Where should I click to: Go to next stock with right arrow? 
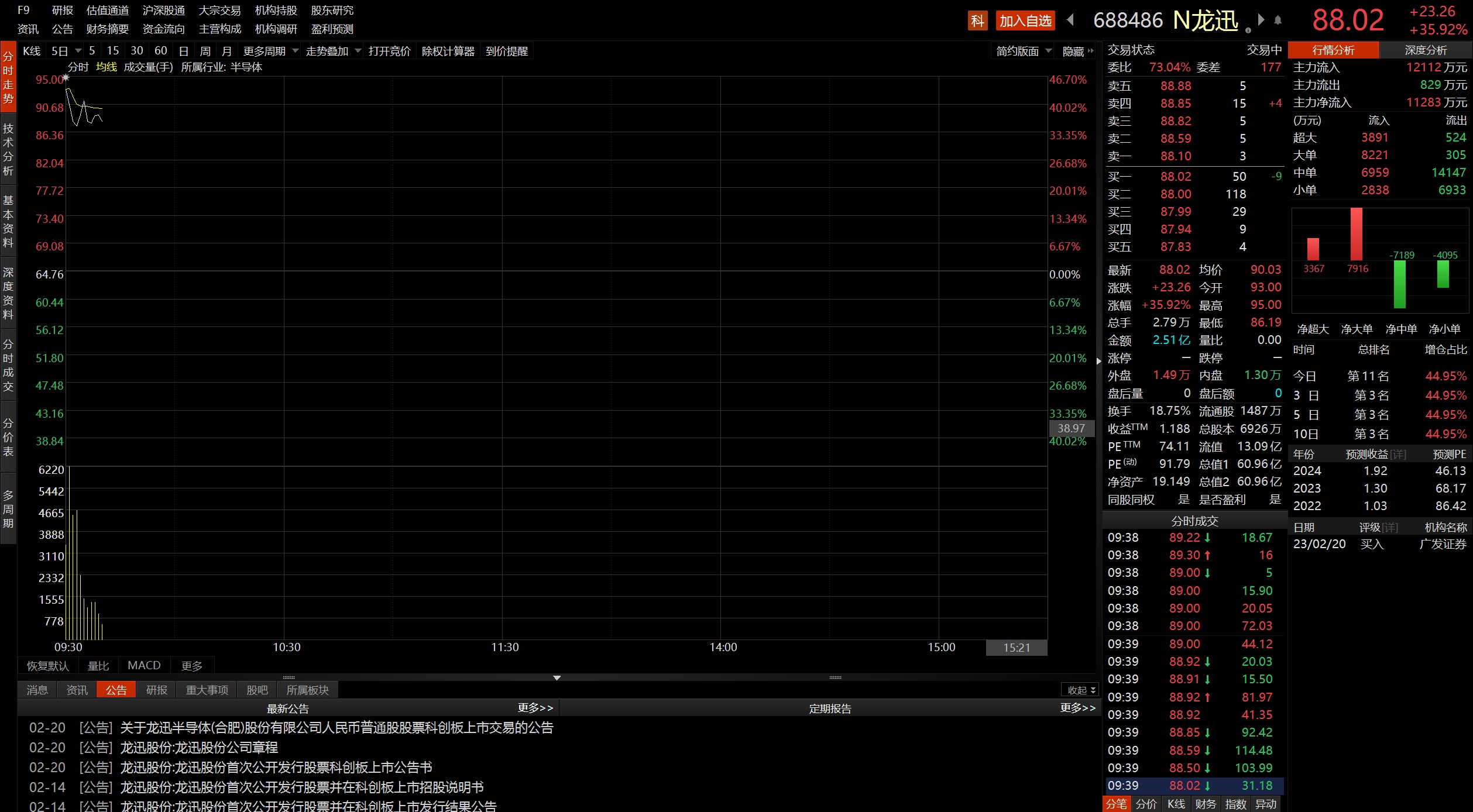(x=1261, y=20)
